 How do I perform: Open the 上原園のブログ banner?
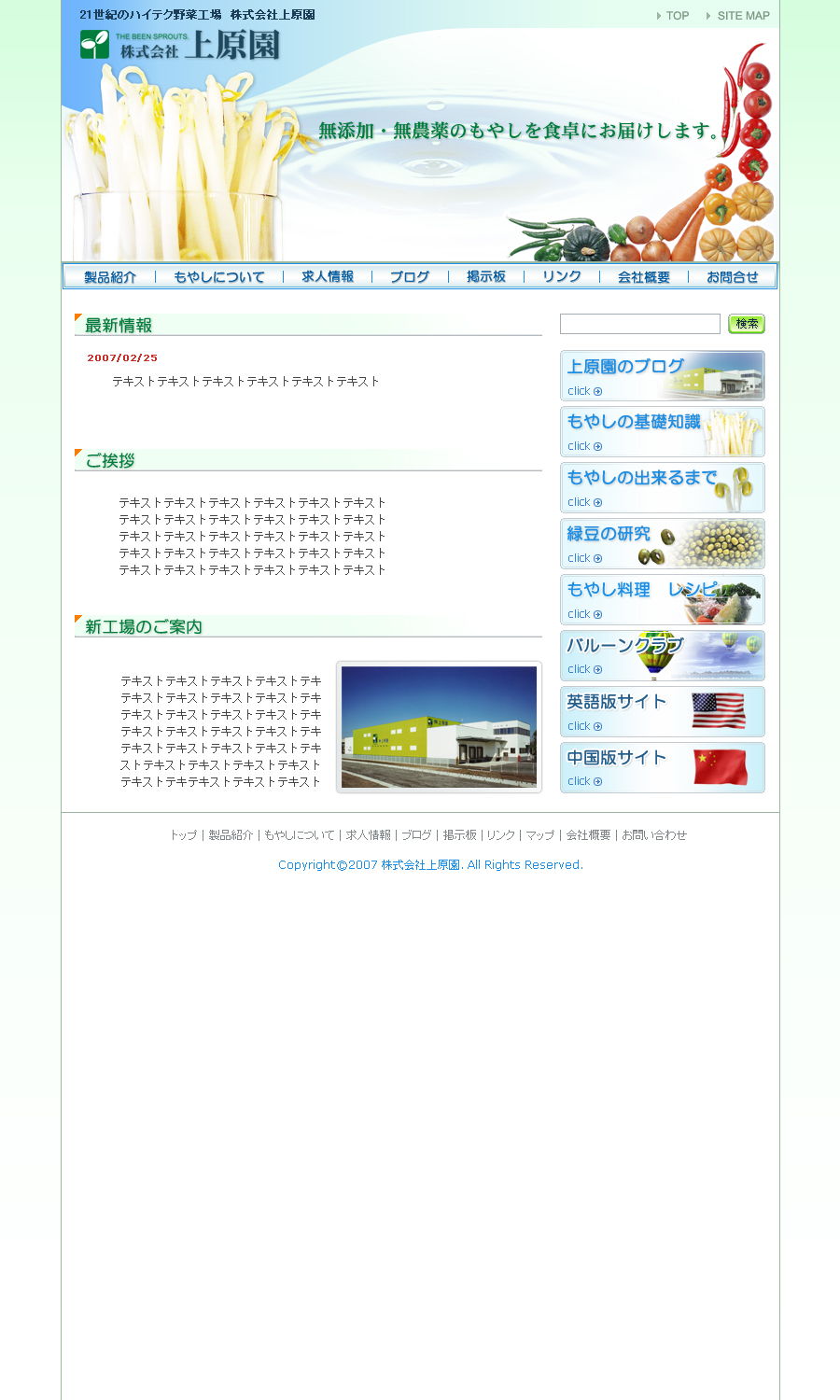[663, 375]
